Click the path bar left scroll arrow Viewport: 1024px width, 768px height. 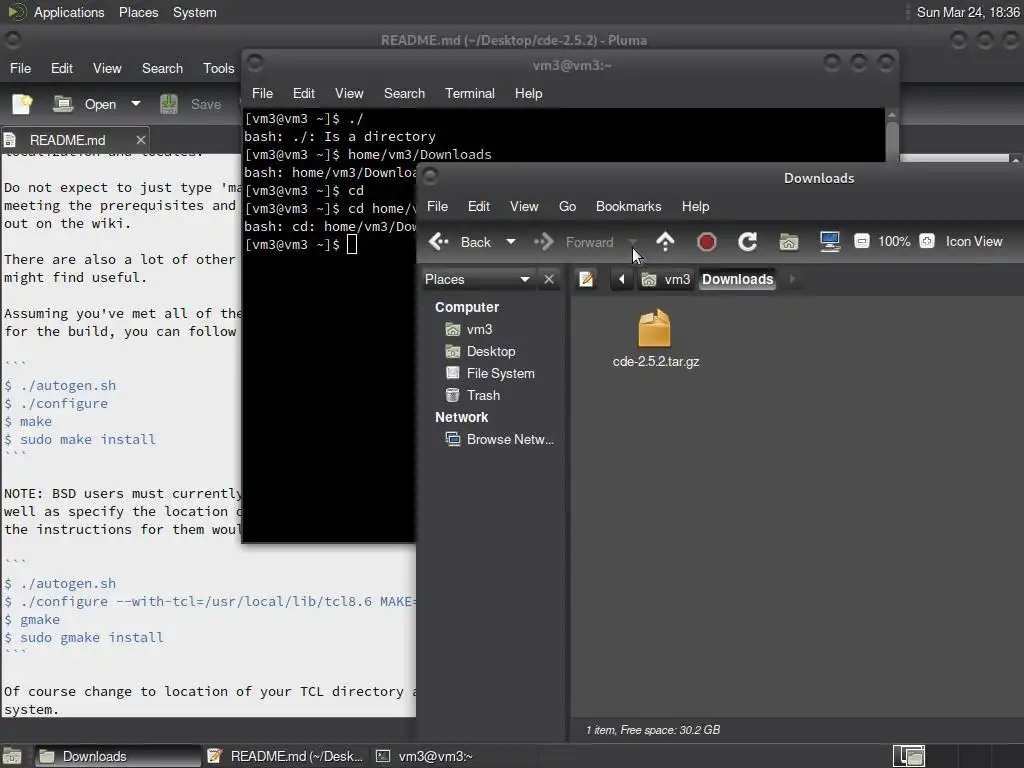(x=622, y=280)
